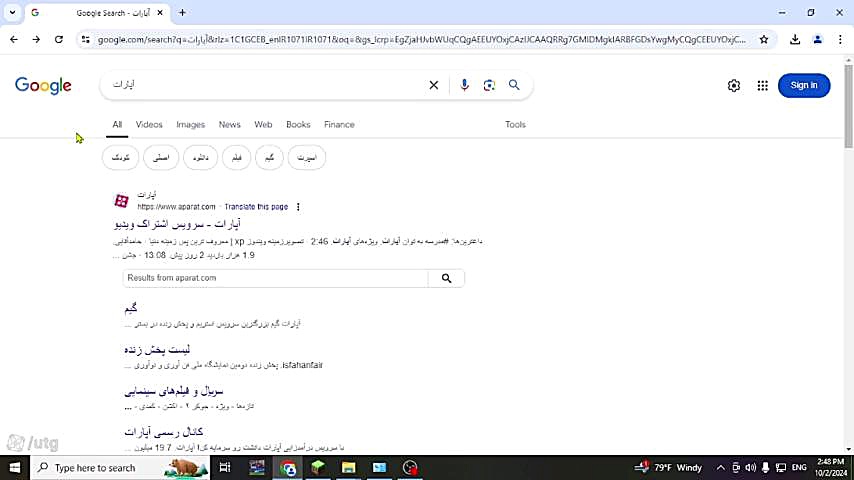The height and width of the screenshot is (480, 854).
Task: Show hidden system tray icons chevron
Action: [x=721, y=467]
